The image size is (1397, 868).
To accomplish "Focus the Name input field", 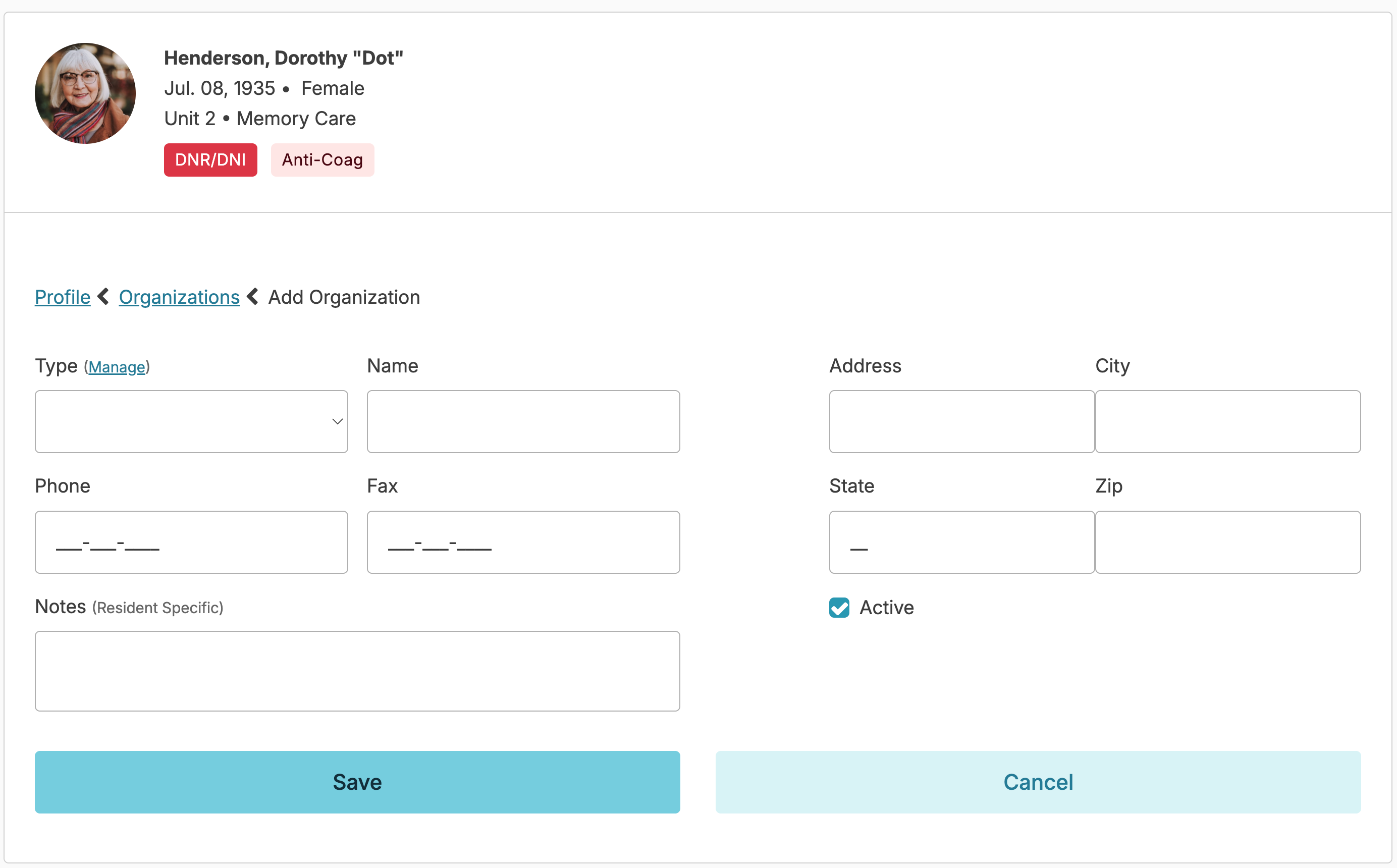I will click(523, 421).
